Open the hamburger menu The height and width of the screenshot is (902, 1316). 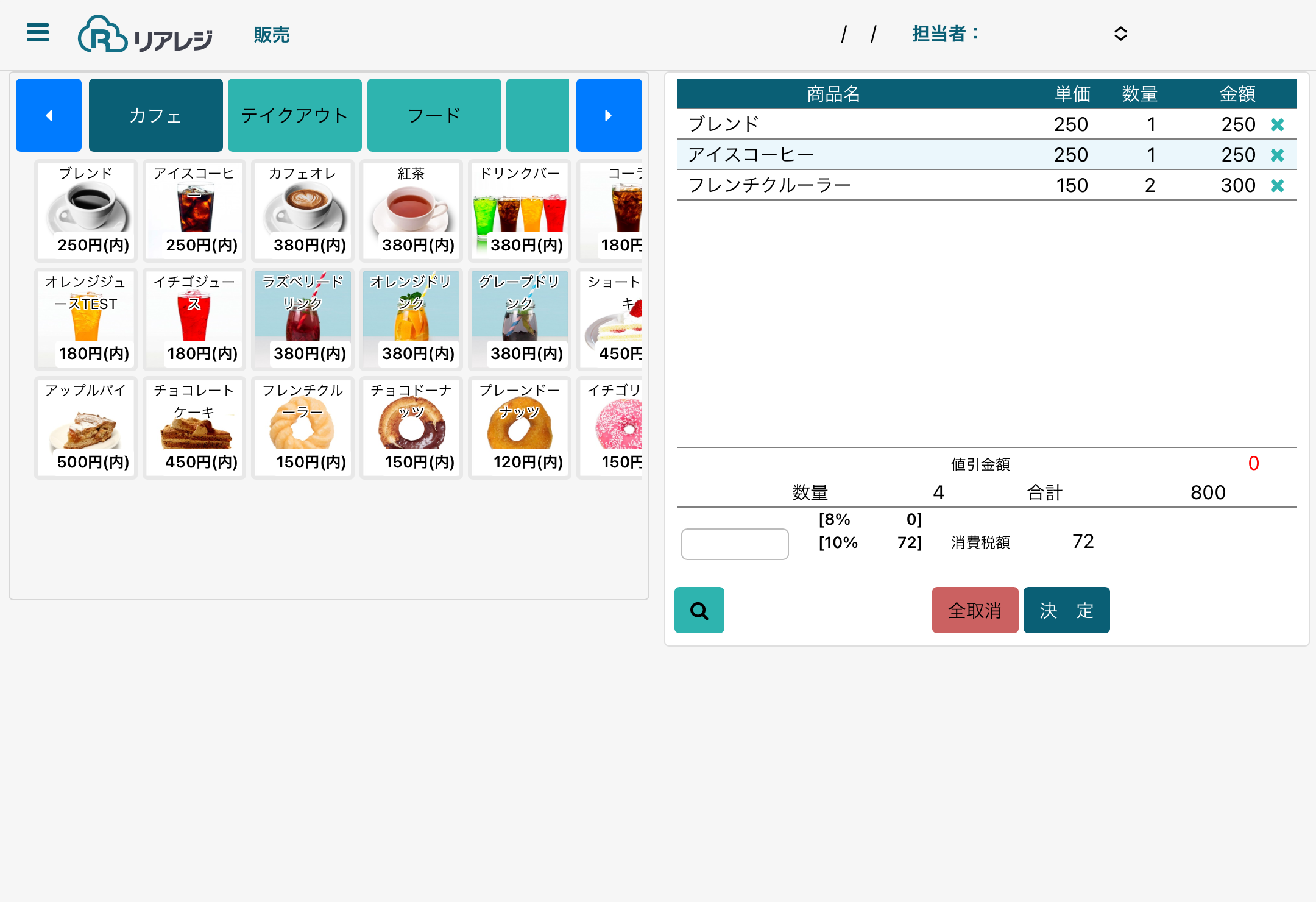pos(37,33)
